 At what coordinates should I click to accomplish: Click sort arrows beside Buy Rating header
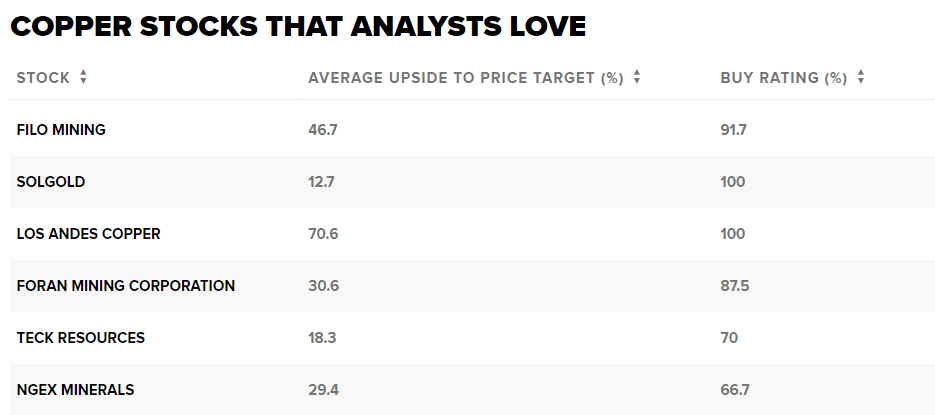pyautogui.click(x=861, y=78)
